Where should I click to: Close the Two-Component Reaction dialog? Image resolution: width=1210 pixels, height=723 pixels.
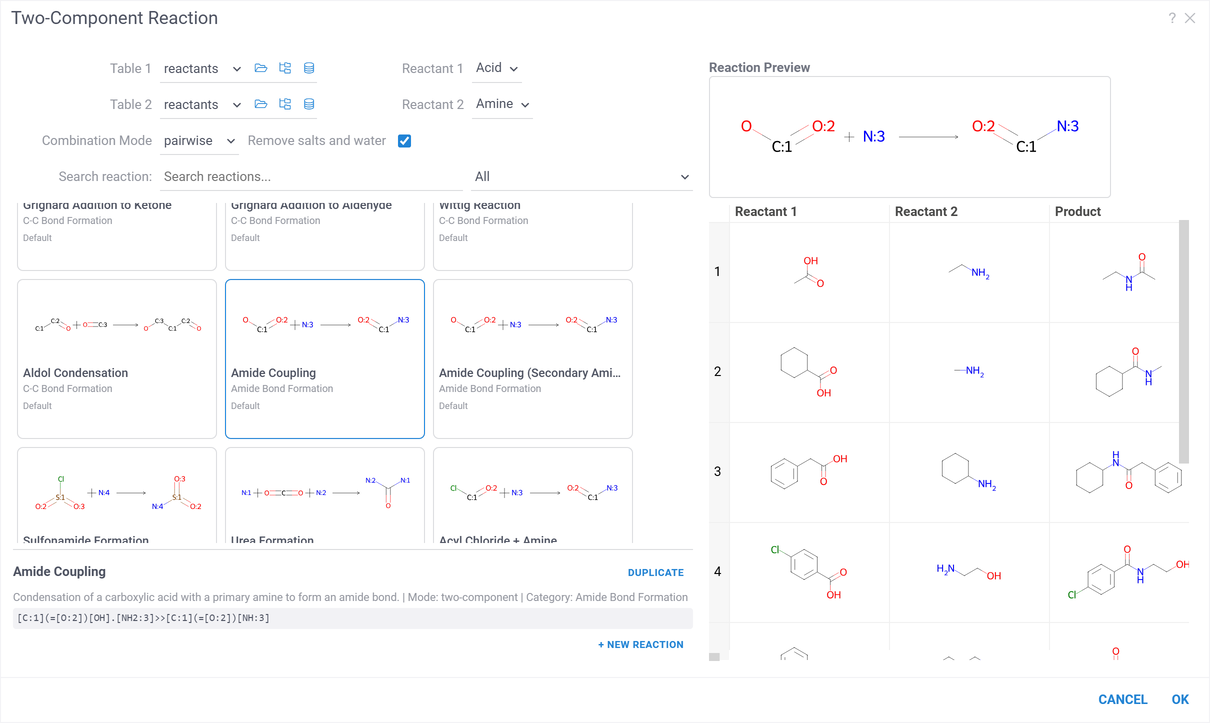(1190, 18)
